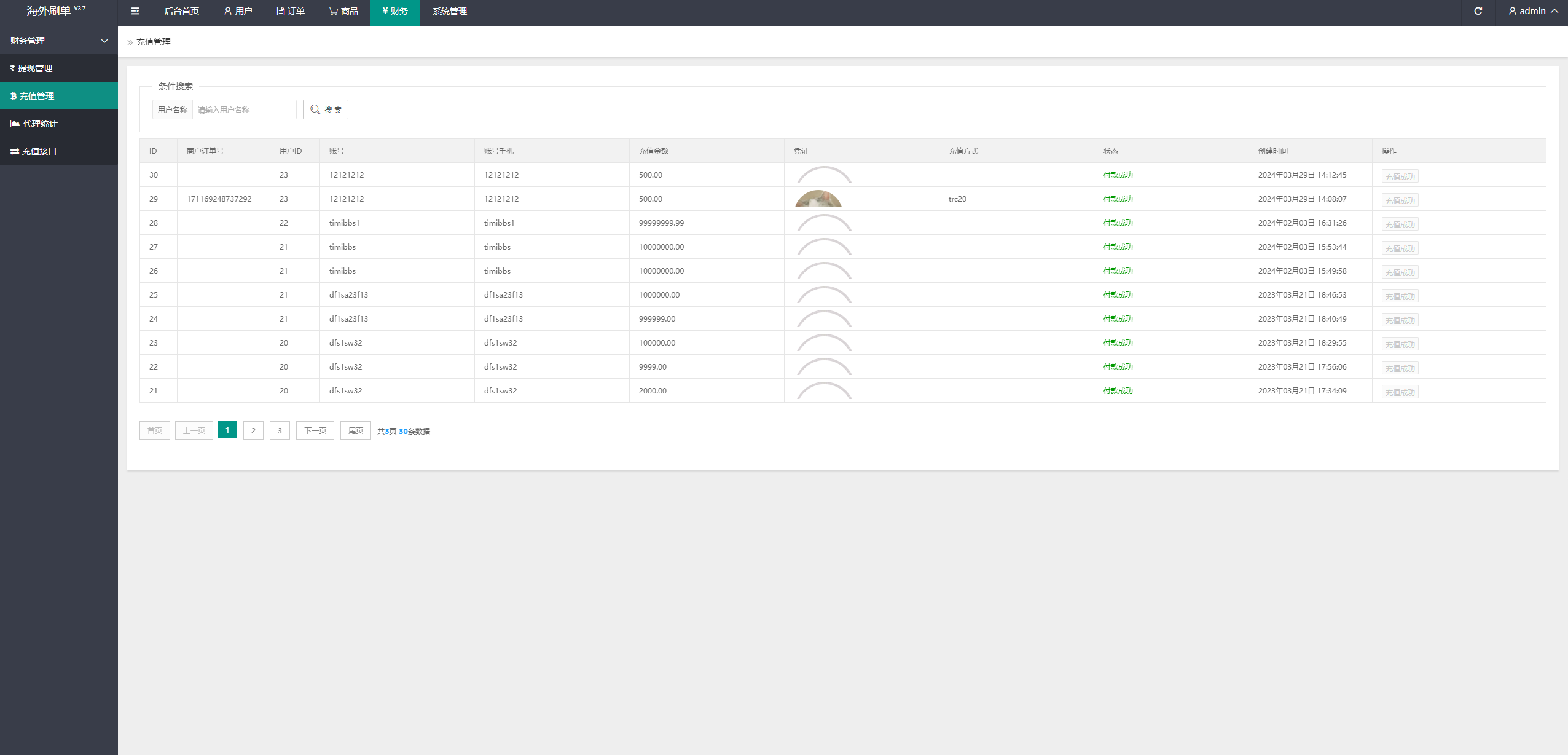This screenshot has height=755, width=1568.
Task: Switch to the 订单 tab
Action: pyautogui.click(x=291, y=11)
